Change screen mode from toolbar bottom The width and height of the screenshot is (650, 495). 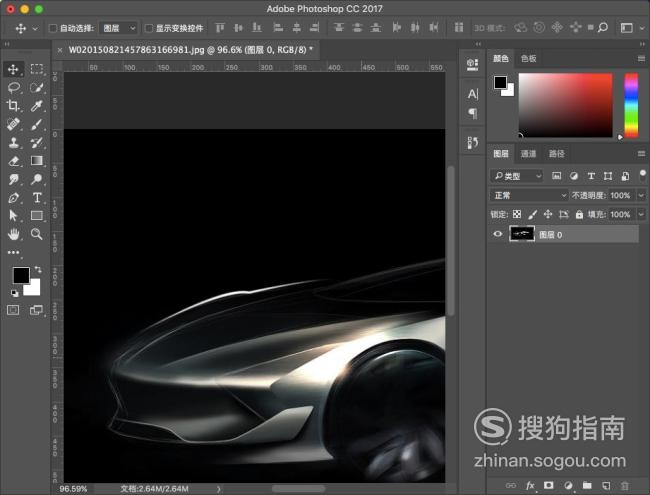pos(36,310)
